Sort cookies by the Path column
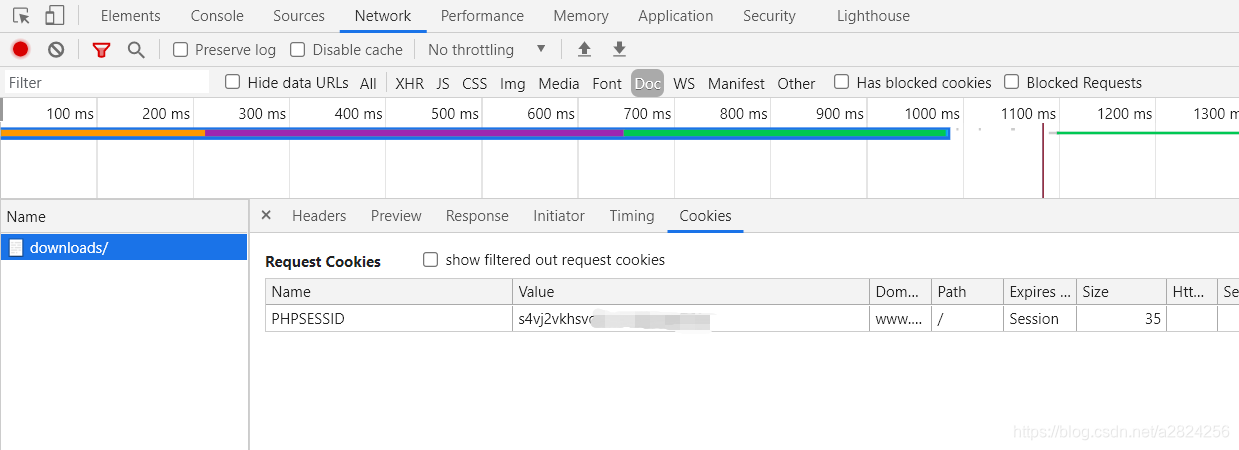Image resolution: width=1239 pixels, height=450 pixels. (x=967, y=291)
